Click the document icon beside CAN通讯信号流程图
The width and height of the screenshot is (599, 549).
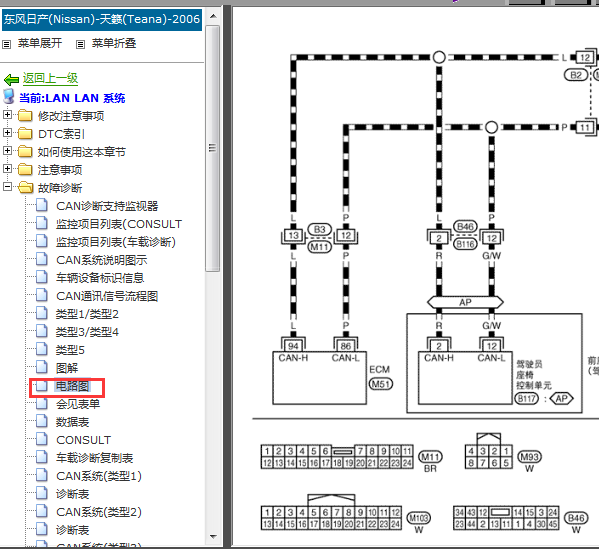point(42,295)
